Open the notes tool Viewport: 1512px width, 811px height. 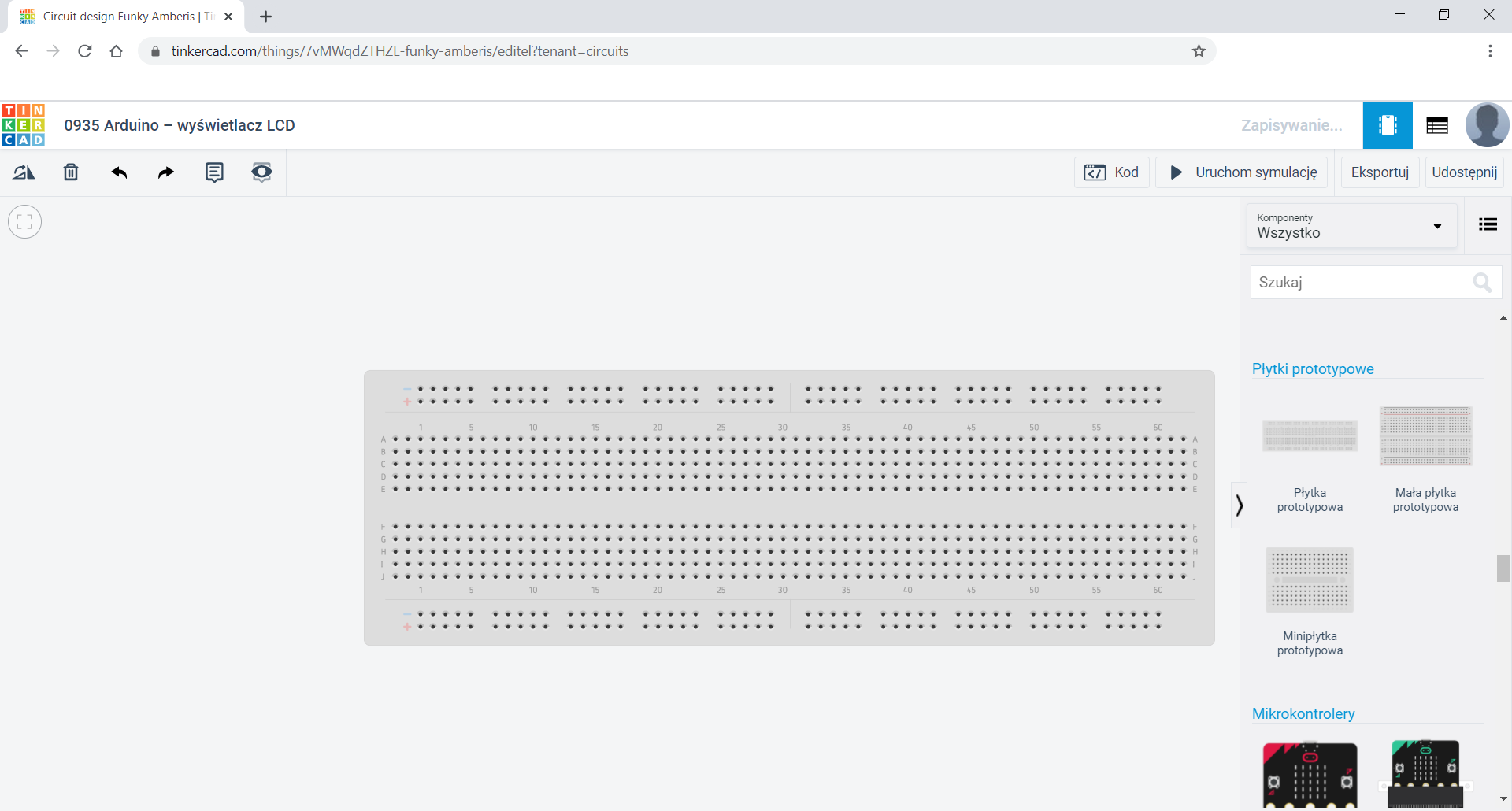[214, 172]
